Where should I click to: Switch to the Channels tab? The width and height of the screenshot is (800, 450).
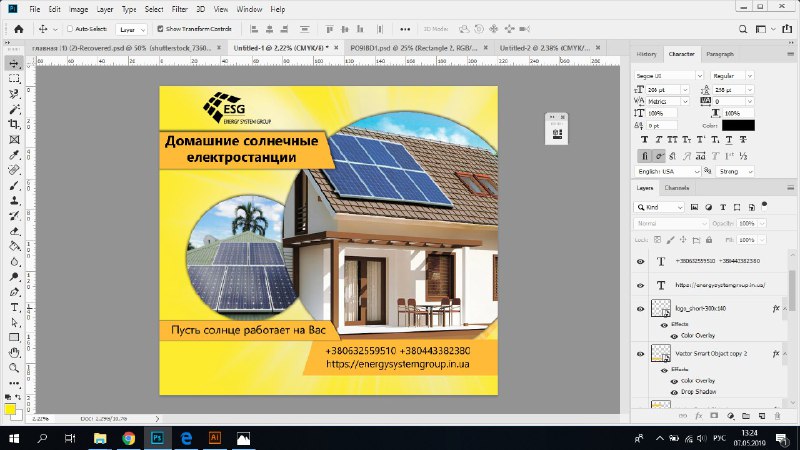677,188
